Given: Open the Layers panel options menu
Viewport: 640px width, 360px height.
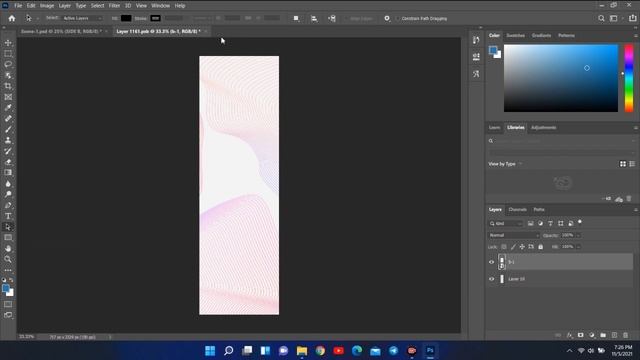Looking at the screenshot, I should tap(636, 209).
